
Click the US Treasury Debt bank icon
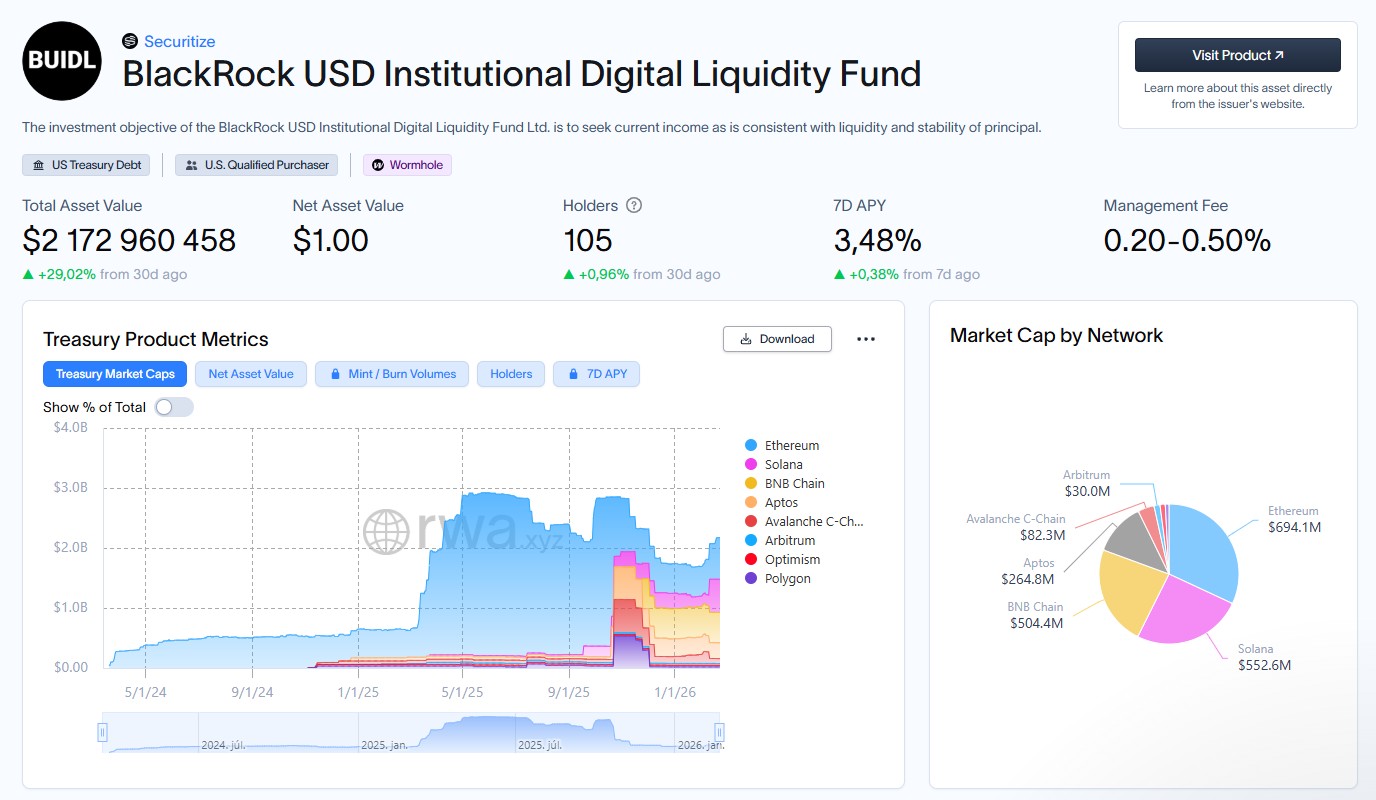pyautogui.click(x=39, y=165)
